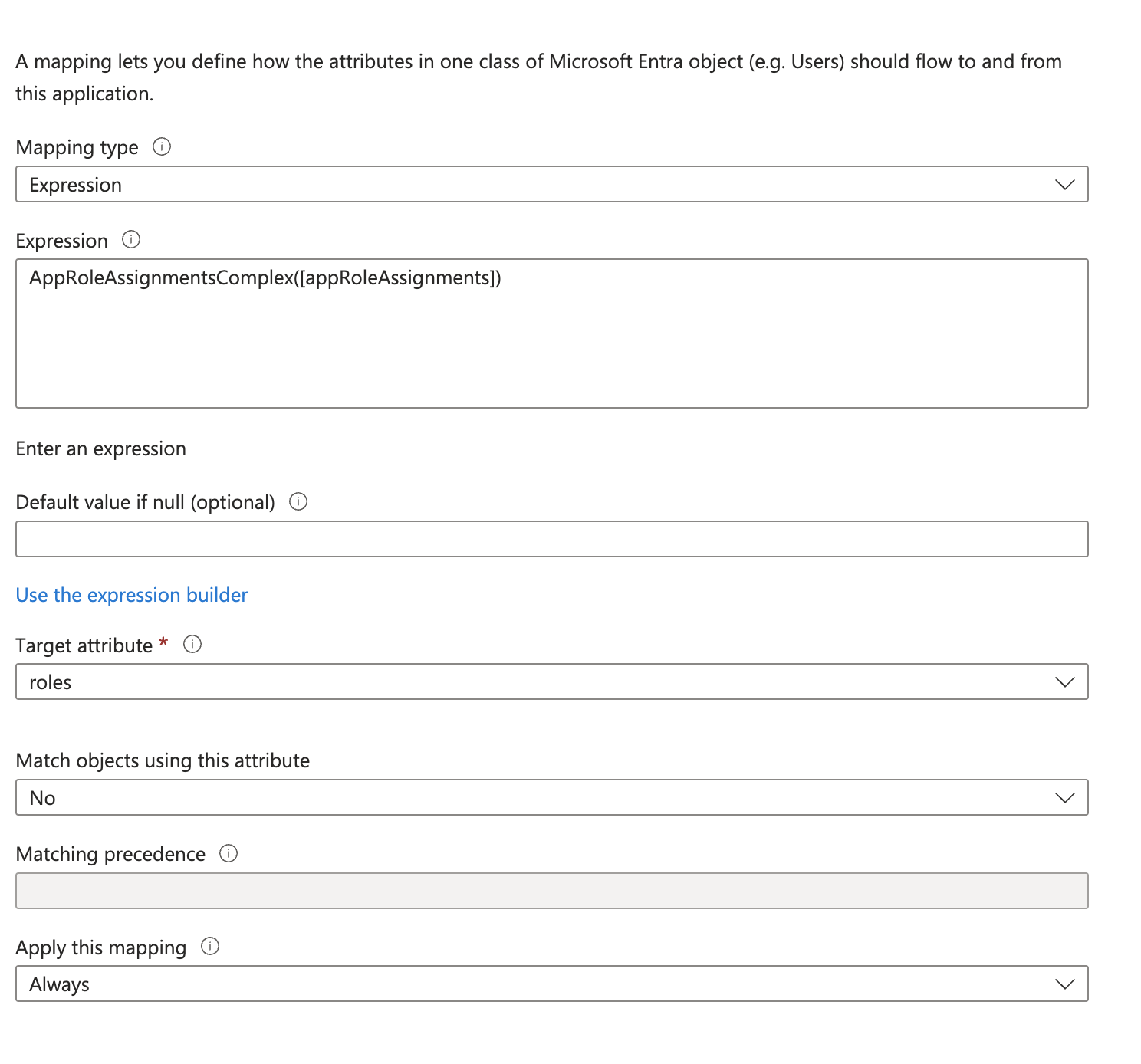Click the Apply this mapping label text
Viewport: 1141px width, 1064px height.
click(x=101, y=947)
